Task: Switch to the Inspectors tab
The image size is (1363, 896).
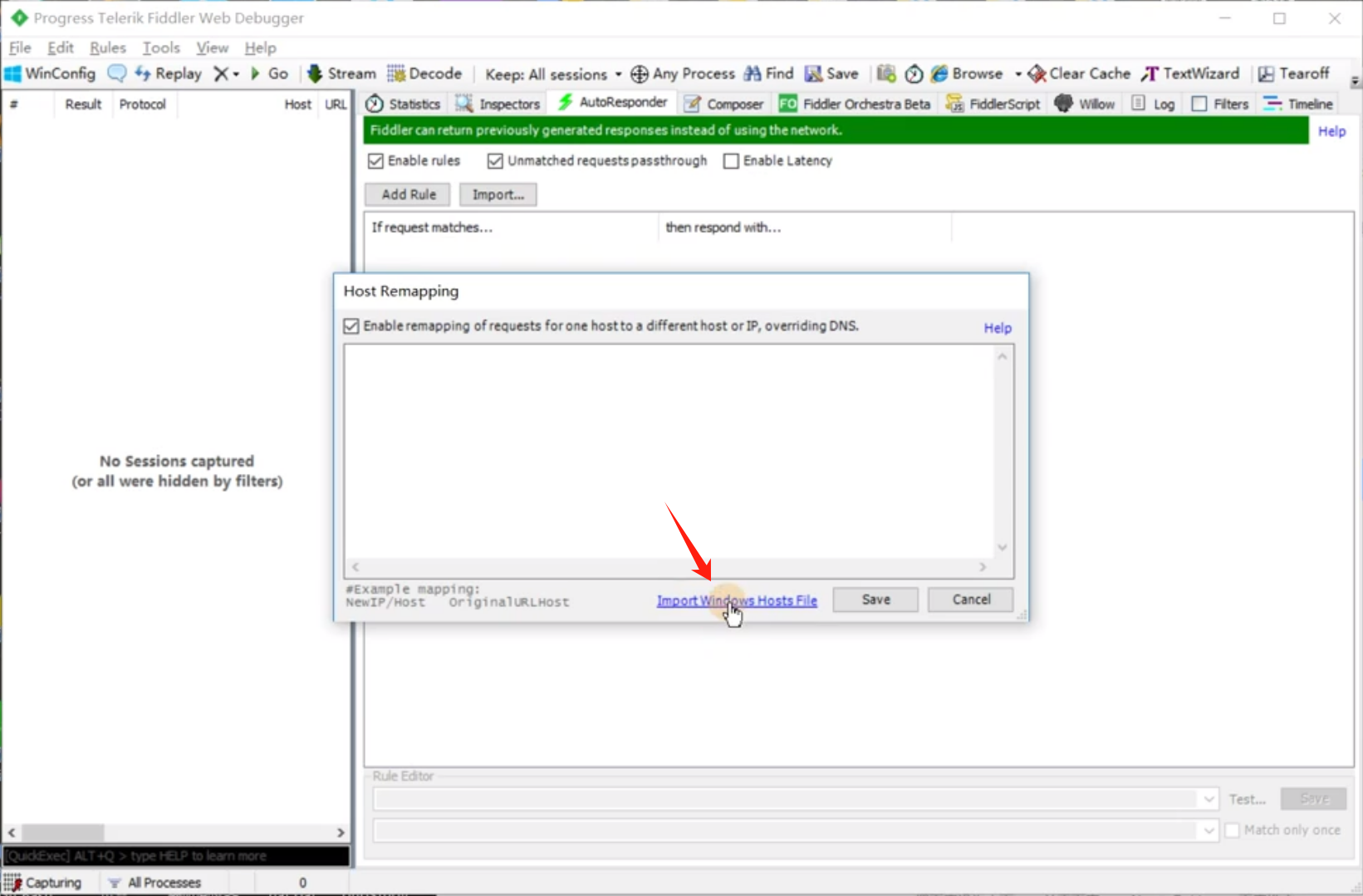Action: click(x=498, y=104)
